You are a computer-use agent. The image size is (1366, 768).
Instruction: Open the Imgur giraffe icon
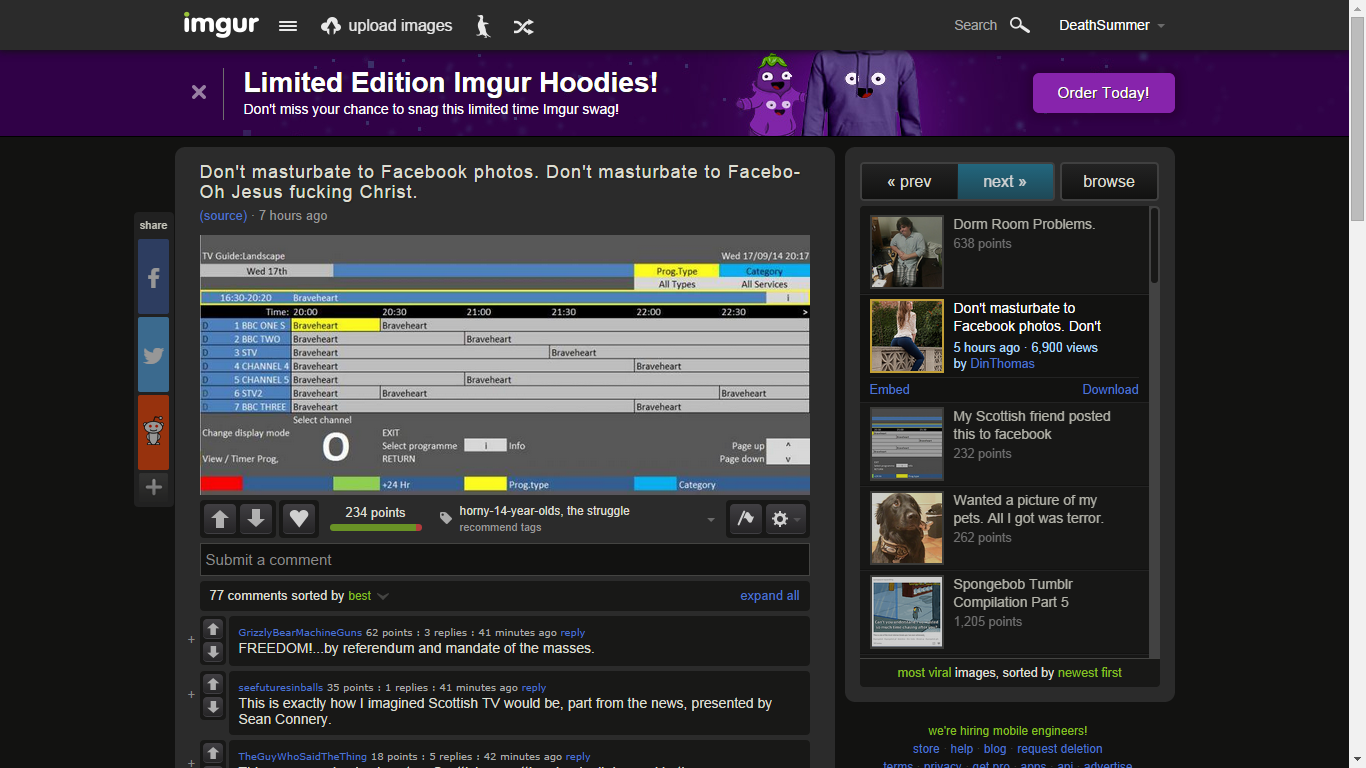tap(483, 26)
